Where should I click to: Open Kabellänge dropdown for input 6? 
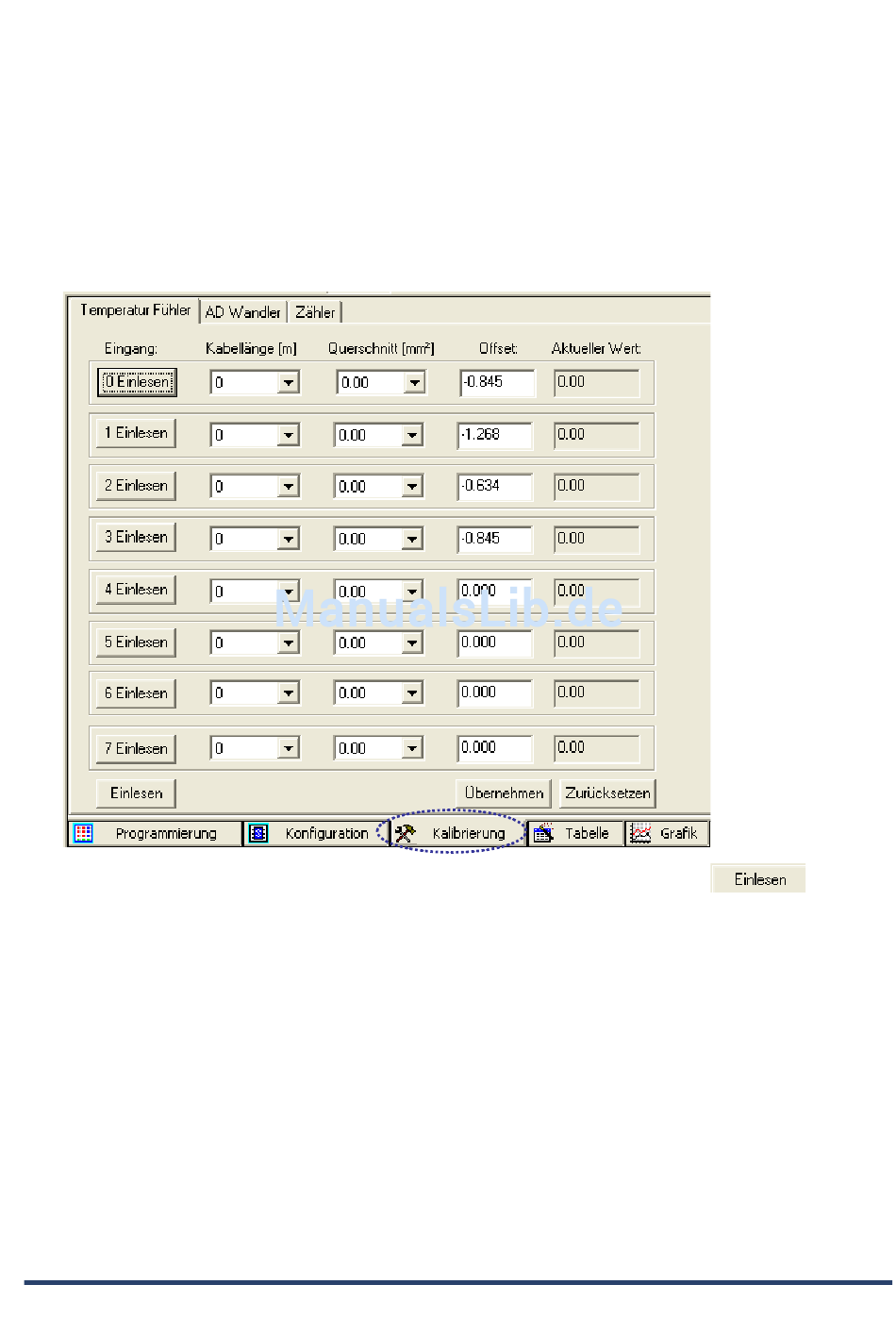coord(289,693)
